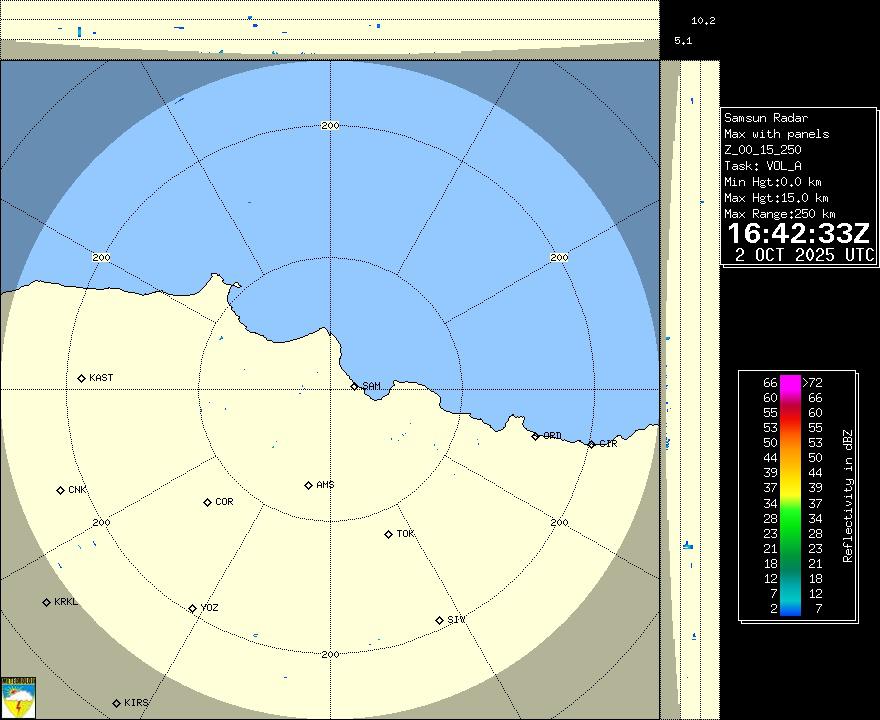This screenshot has width=880, height=720.
Task: Select the KIRS station diamond marker
Action: (x=116, y=703)
